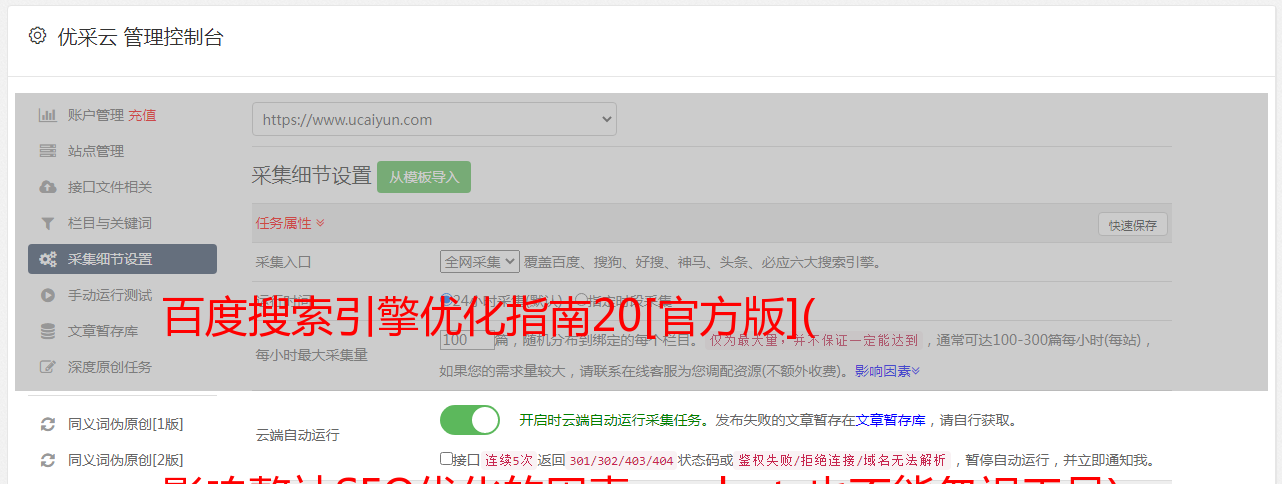The height and width of the screenshot is (484, 1282).
Task: Select 栏目与关键词 in sidebar
Action: (110, 223)
